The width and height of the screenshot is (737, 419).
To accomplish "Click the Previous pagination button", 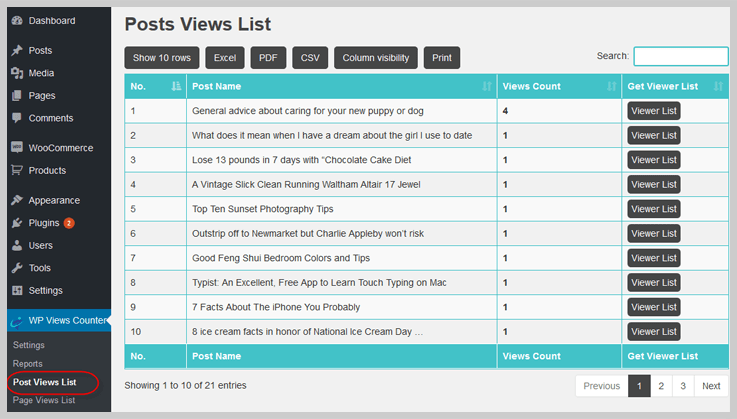I will (602, 386).
